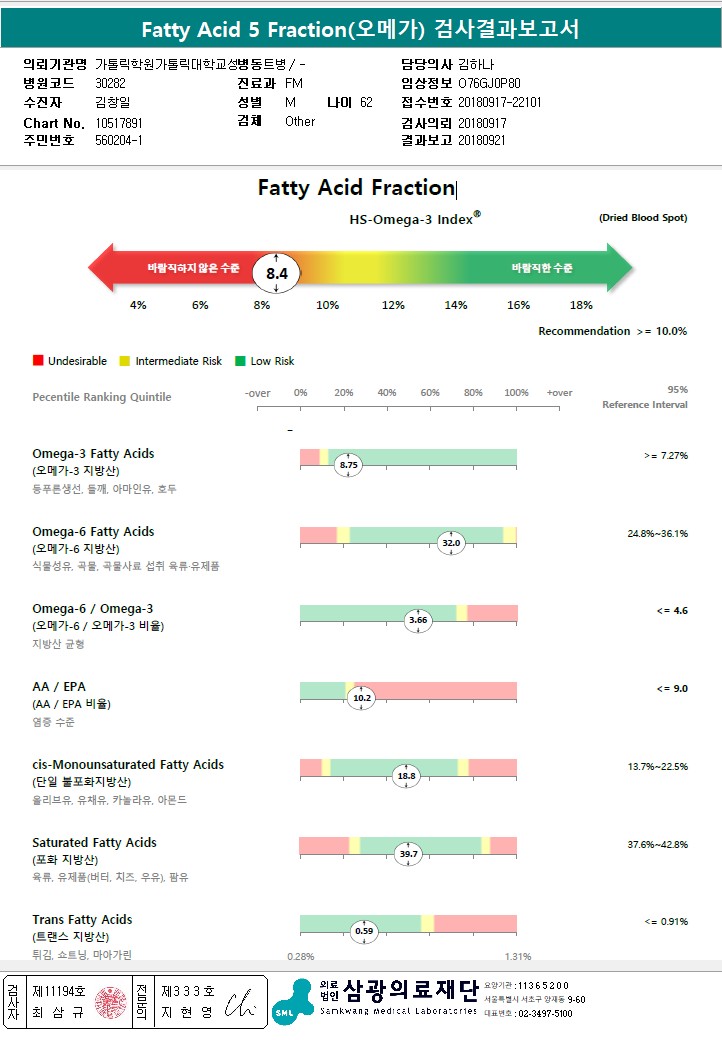
Task: Select the 10.2 AA/EPA ratio marker
Action: point(361,698)
